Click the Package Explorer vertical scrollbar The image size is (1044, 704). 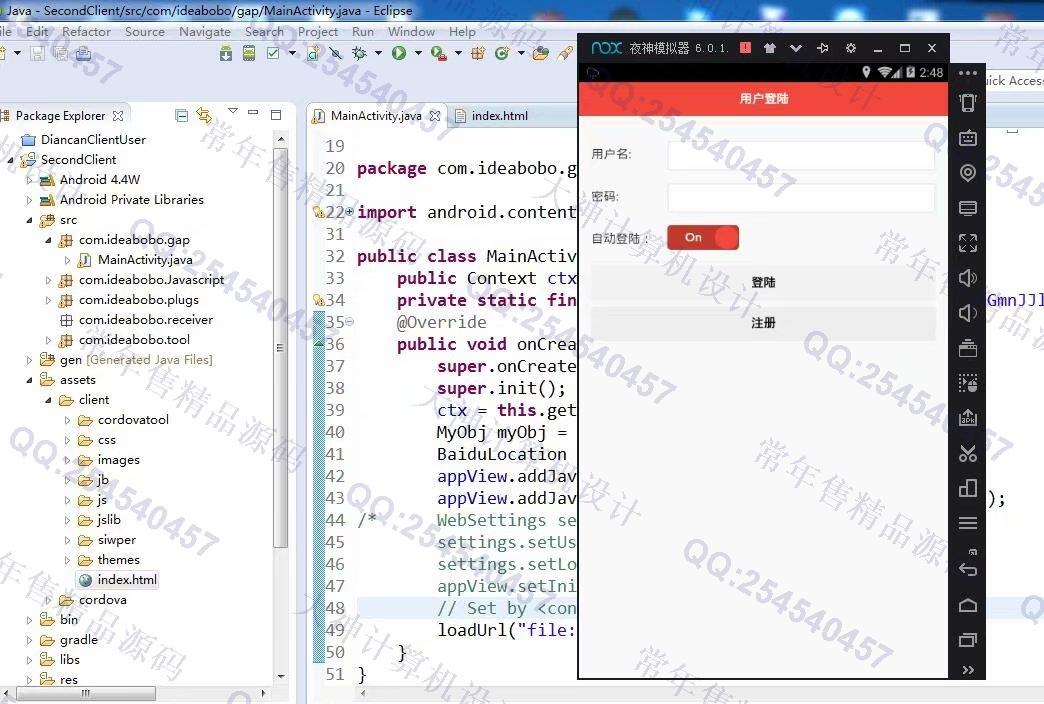click(x=281, y=346)
